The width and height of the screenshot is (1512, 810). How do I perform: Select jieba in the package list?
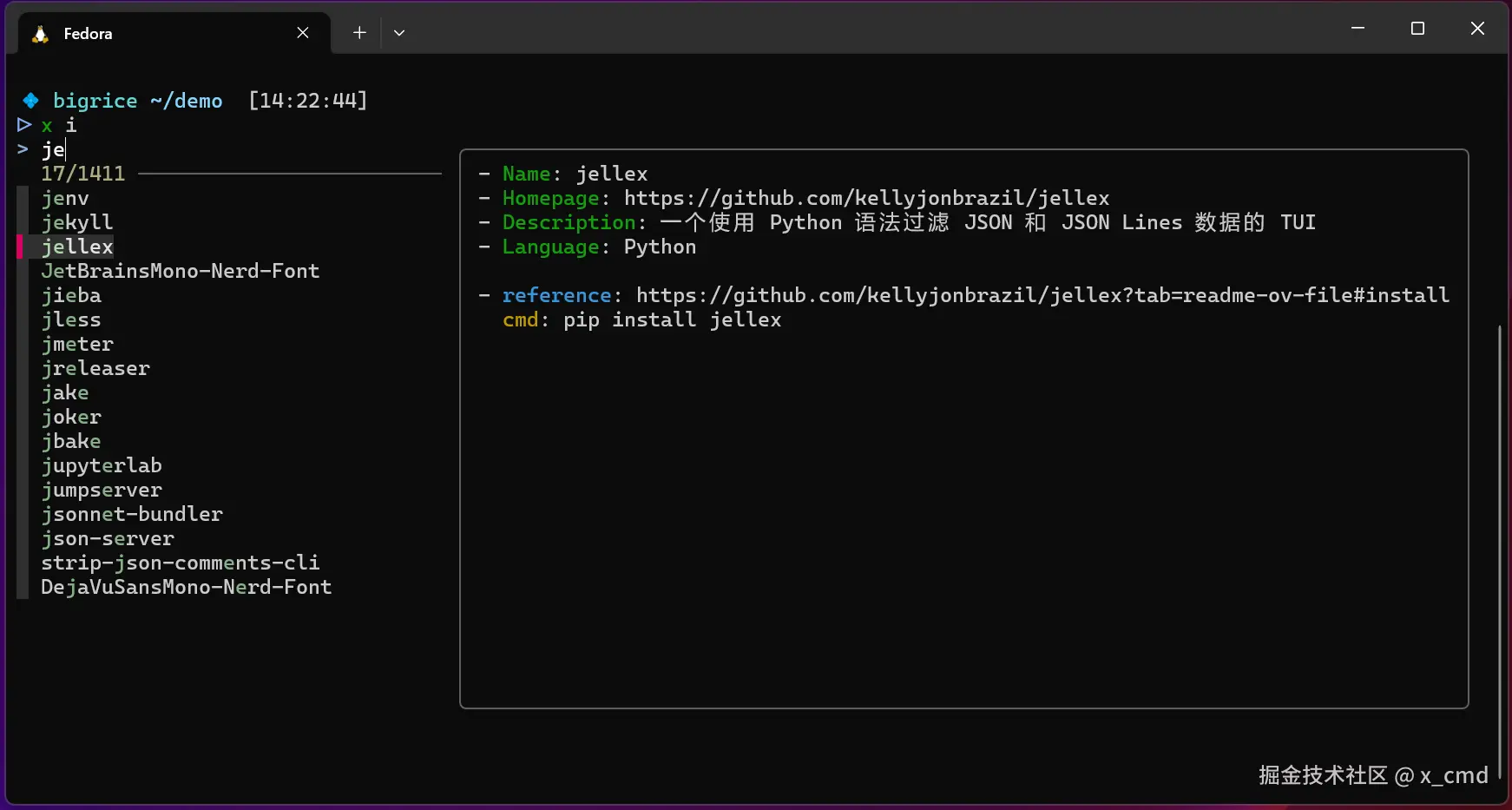pyautogui.click(x=71, y=296)
